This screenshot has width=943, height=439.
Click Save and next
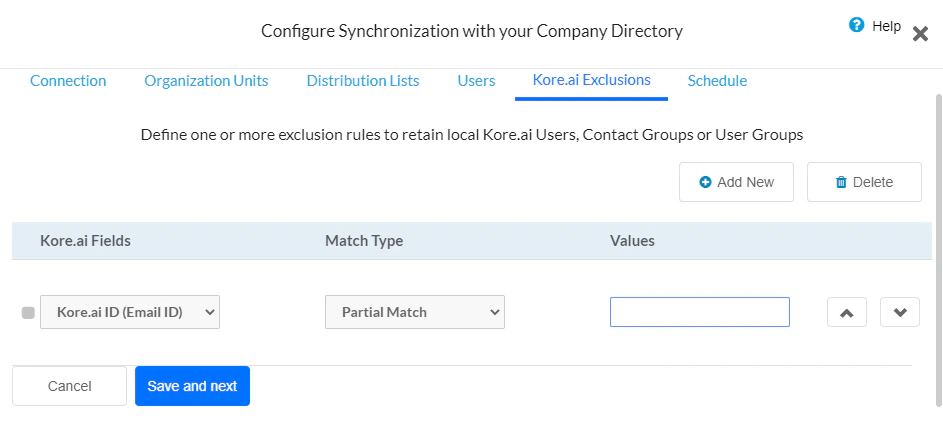coord(192,386)
